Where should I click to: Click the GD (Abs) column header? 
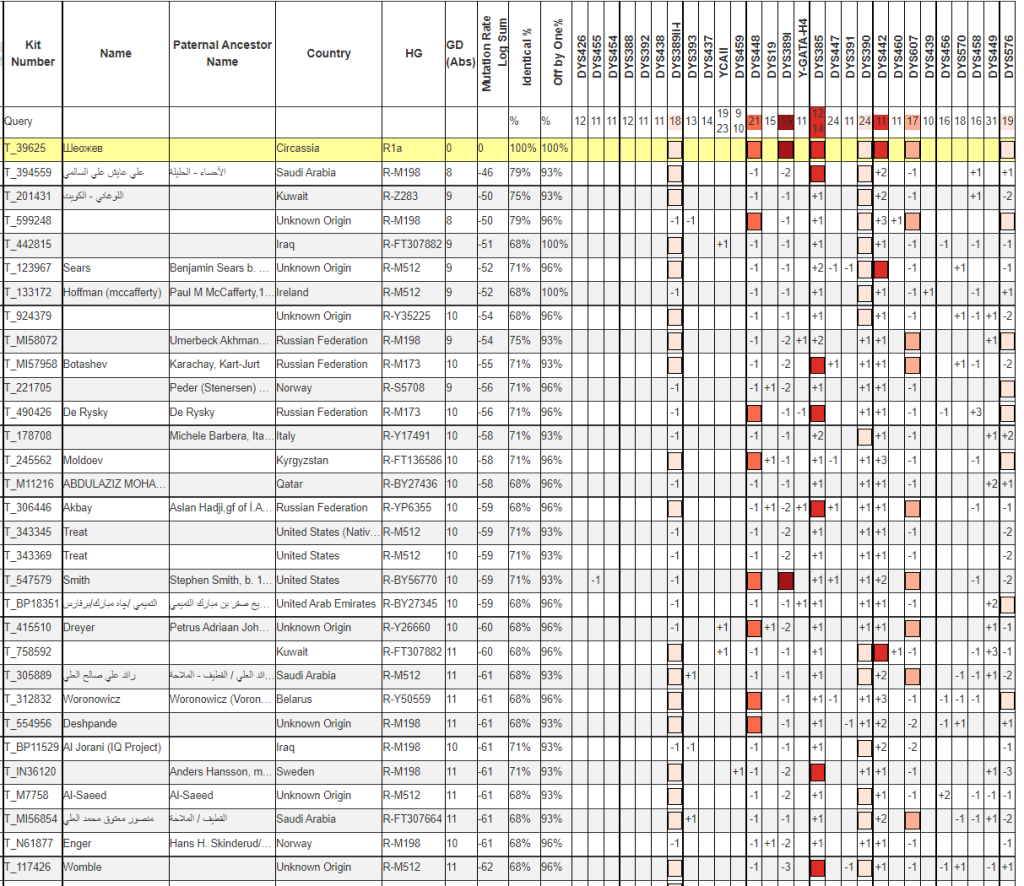pos(460,54)
